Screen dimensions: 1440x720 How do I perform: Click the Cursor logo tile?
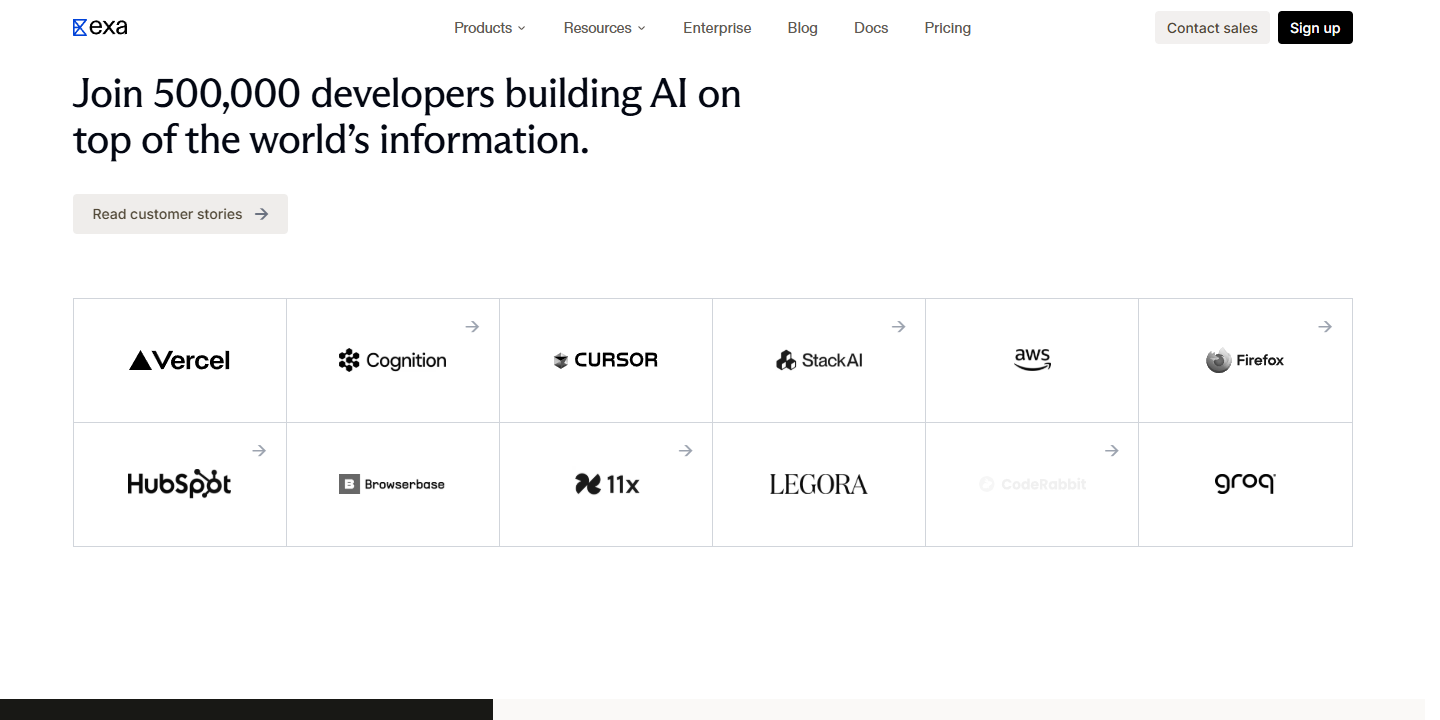pyautogui.click(x=606, y=360)
